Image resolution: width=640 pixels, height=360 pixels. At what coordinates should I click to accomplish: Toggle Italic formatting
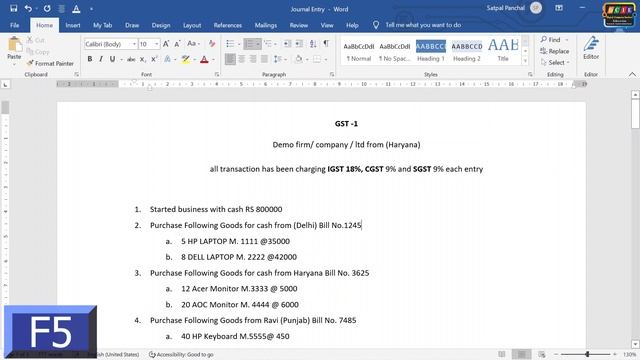101,60
